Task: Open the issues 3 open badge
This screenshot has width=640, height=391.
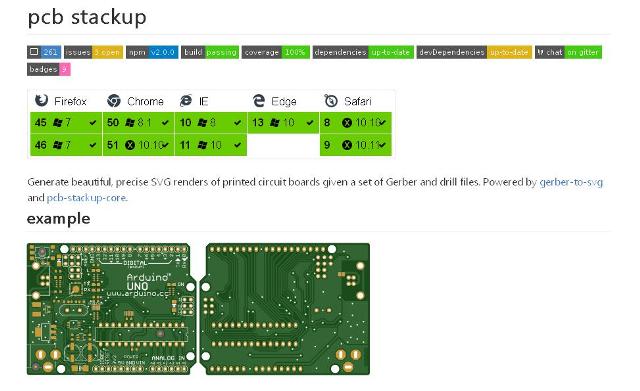Action: point(93,52)
